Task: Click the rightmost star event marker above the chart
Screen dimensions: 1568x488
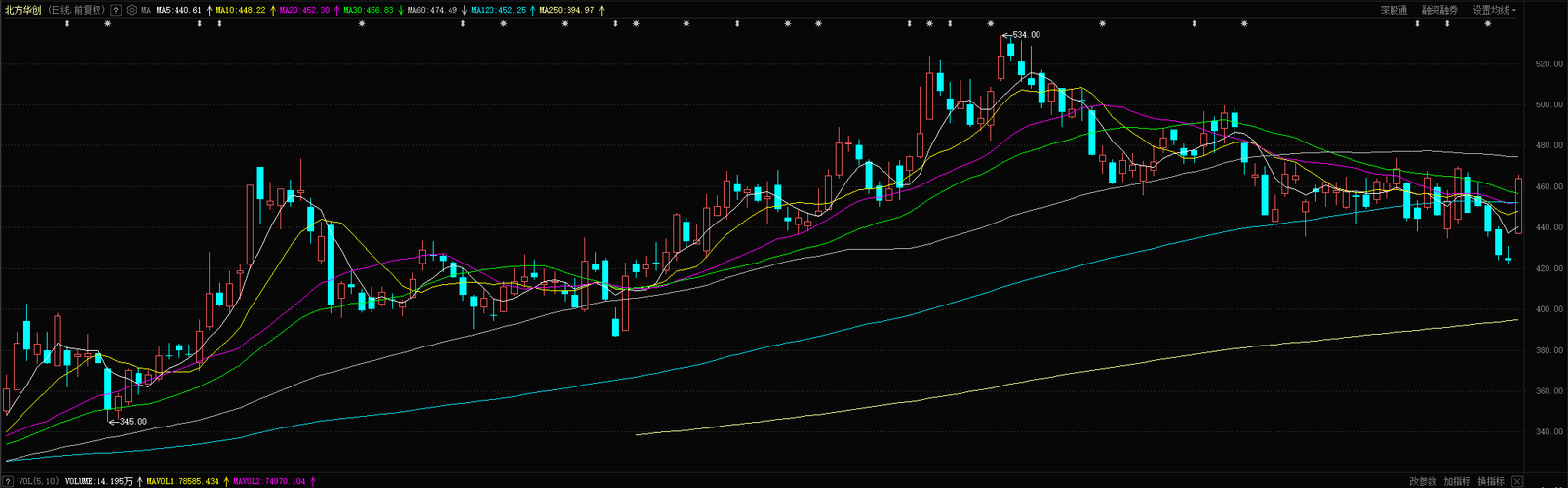Action: click(x=1488, y=23)
